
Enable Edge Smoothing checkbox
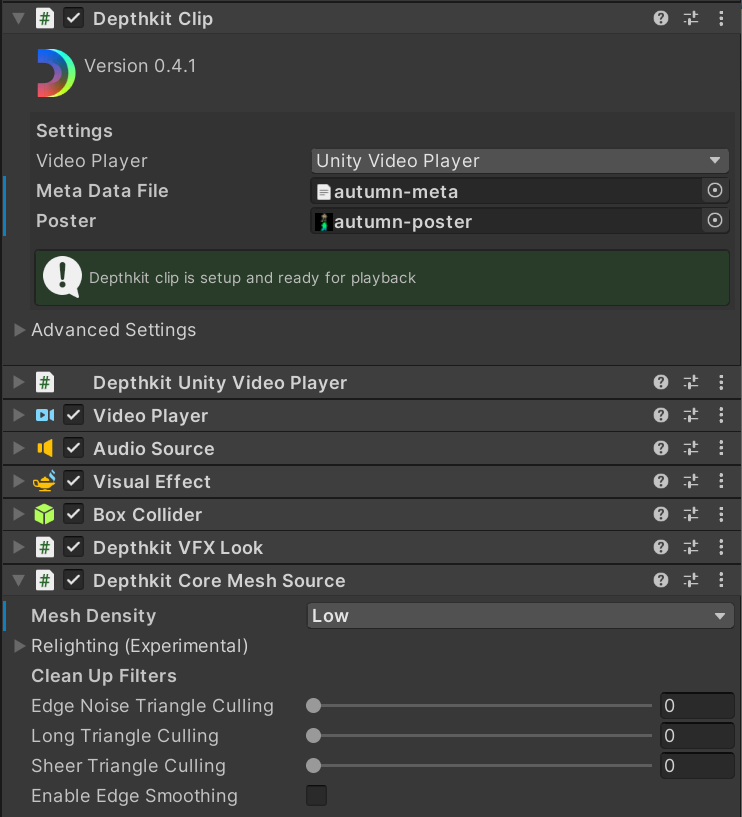click(316, 796)
